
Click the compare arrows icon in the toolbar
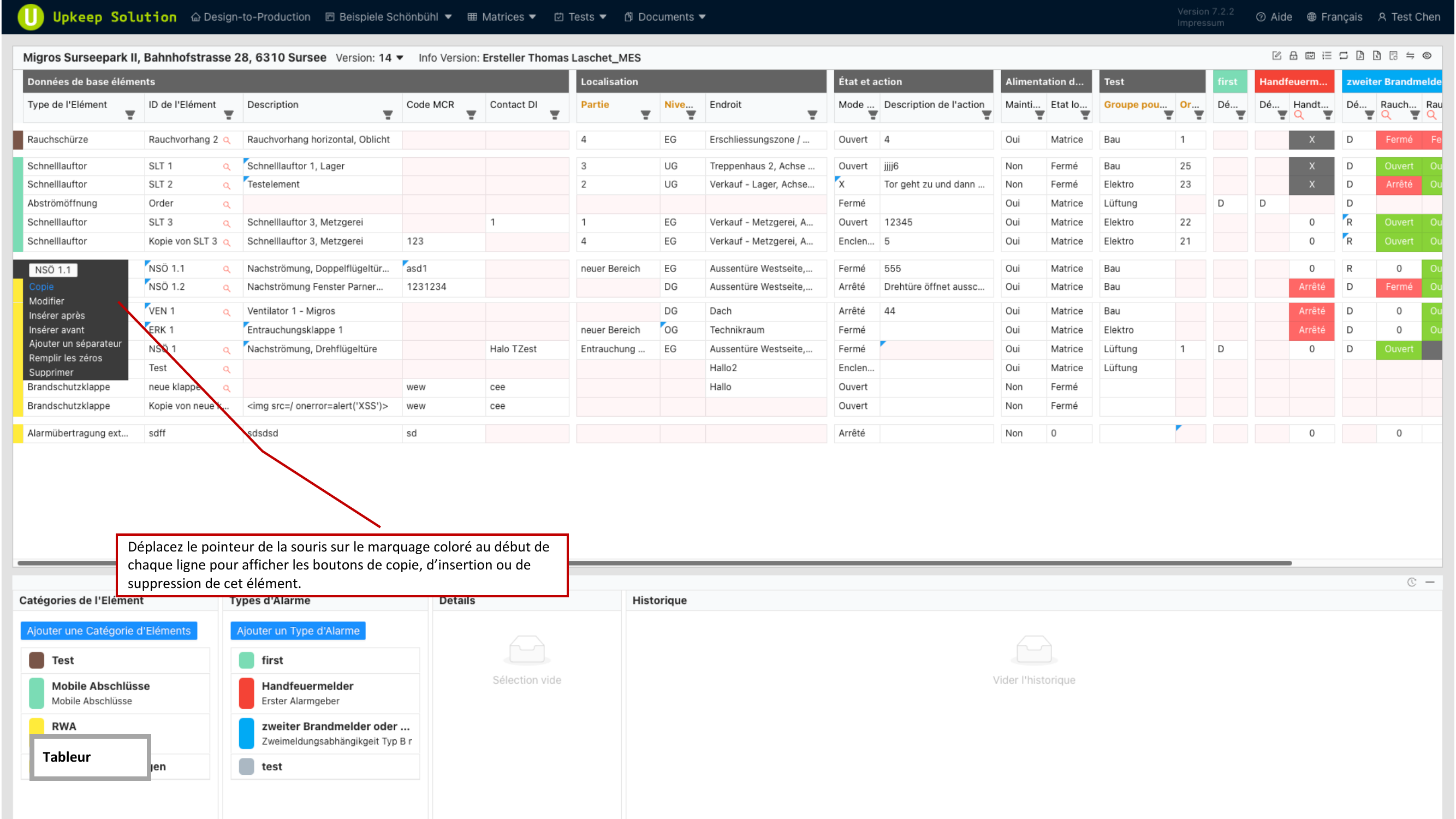(x=1410, y=56)
